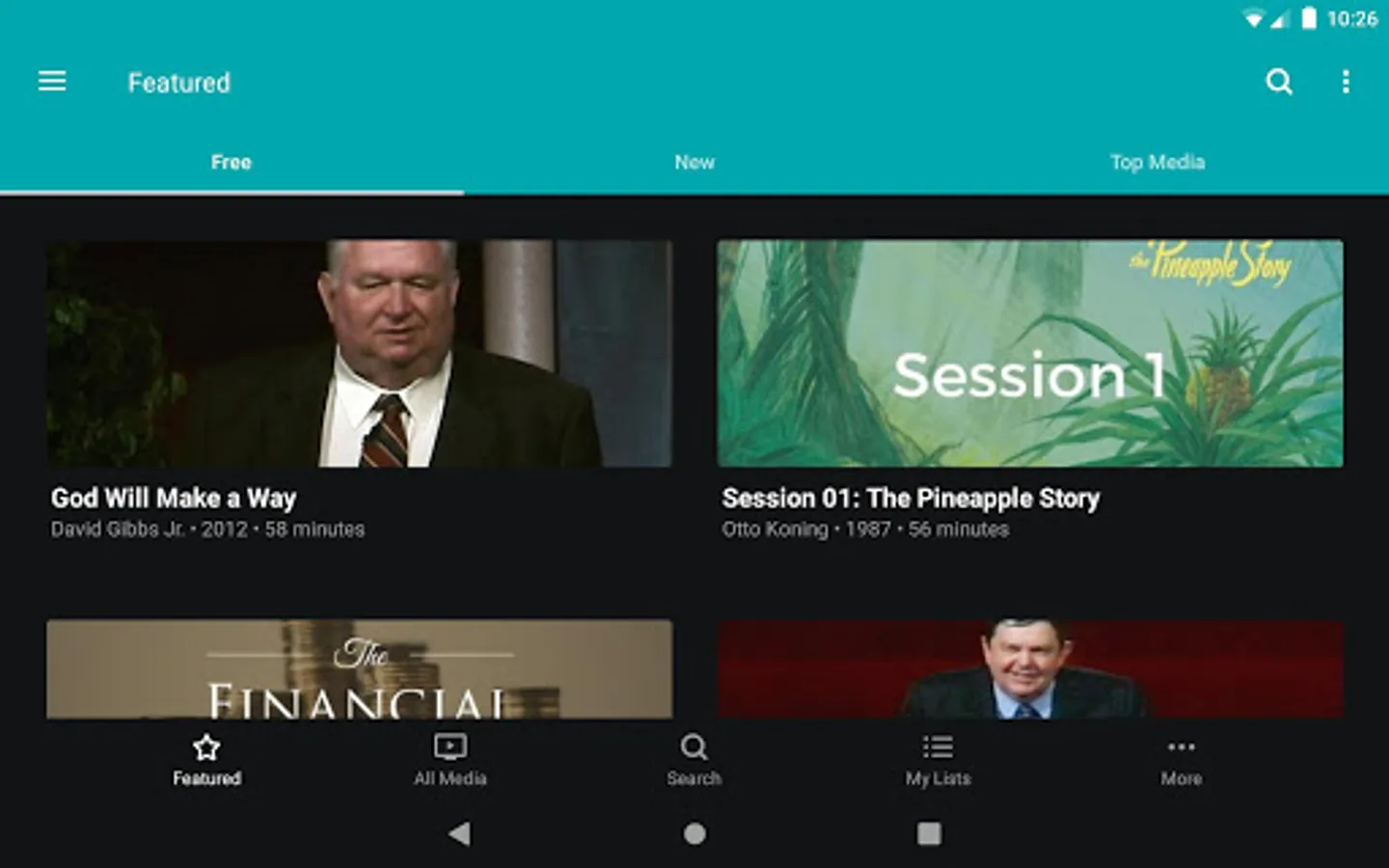The height and width of the screenshot is (868, 1389).
Task: Open My Lists in bottom navigation
Action: 938,760
